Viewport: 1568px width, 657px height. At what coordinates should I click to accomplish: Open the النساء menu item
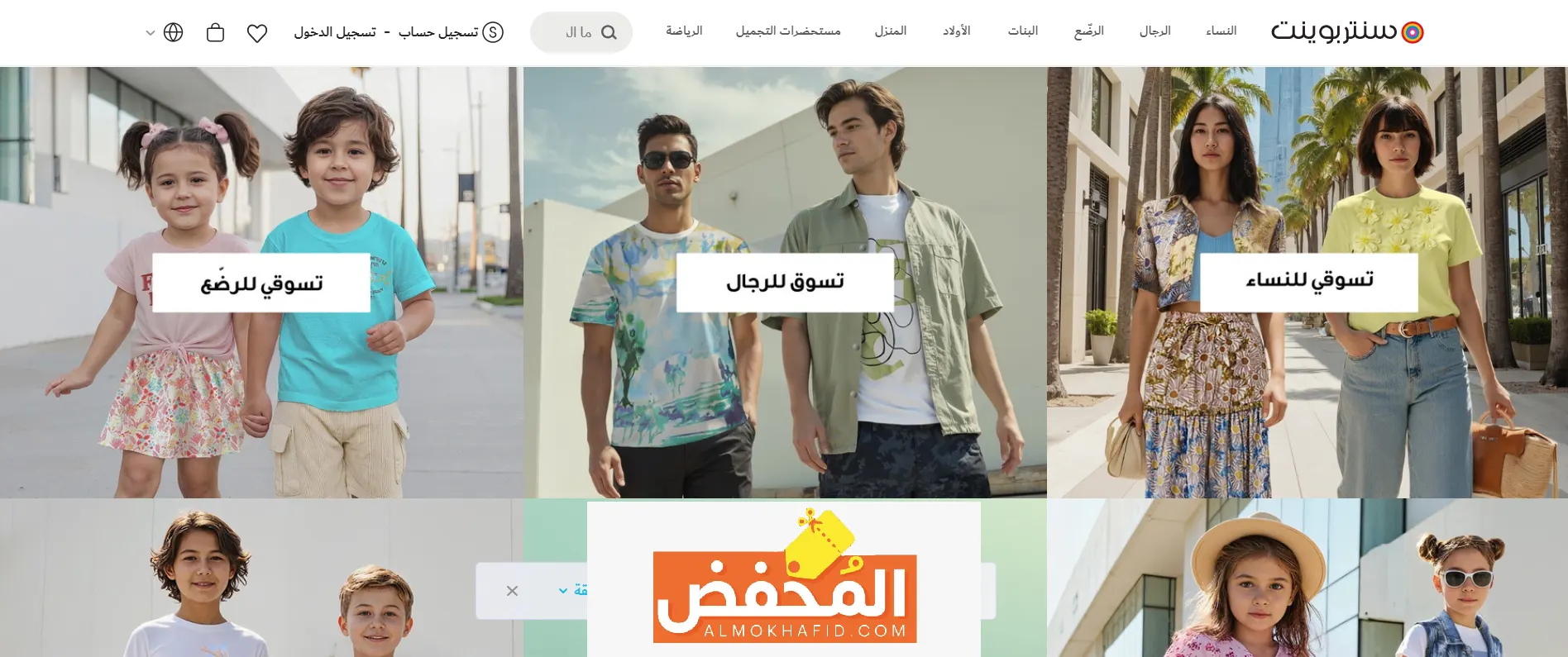[x=1221, y=31]
